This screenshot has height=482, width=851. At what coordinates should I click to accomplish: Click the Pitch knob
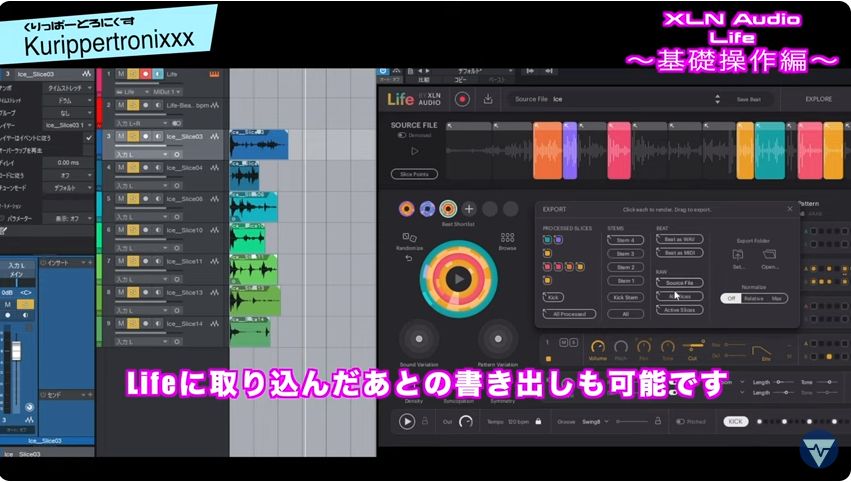point(620,347)
